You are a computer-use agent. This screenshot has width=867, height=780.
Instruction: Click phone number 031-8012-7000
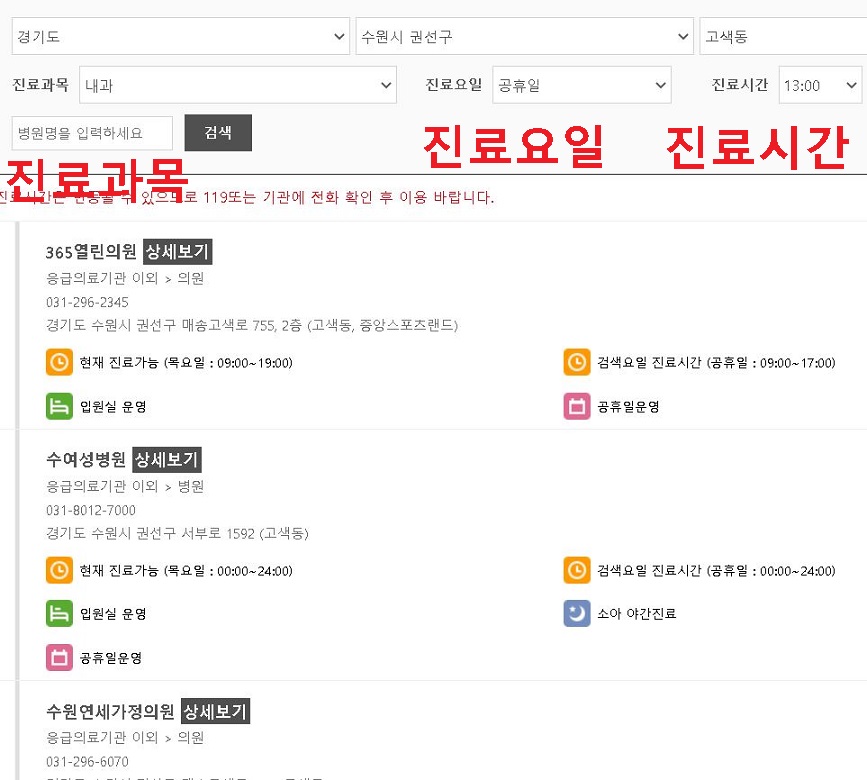(91, 510)
